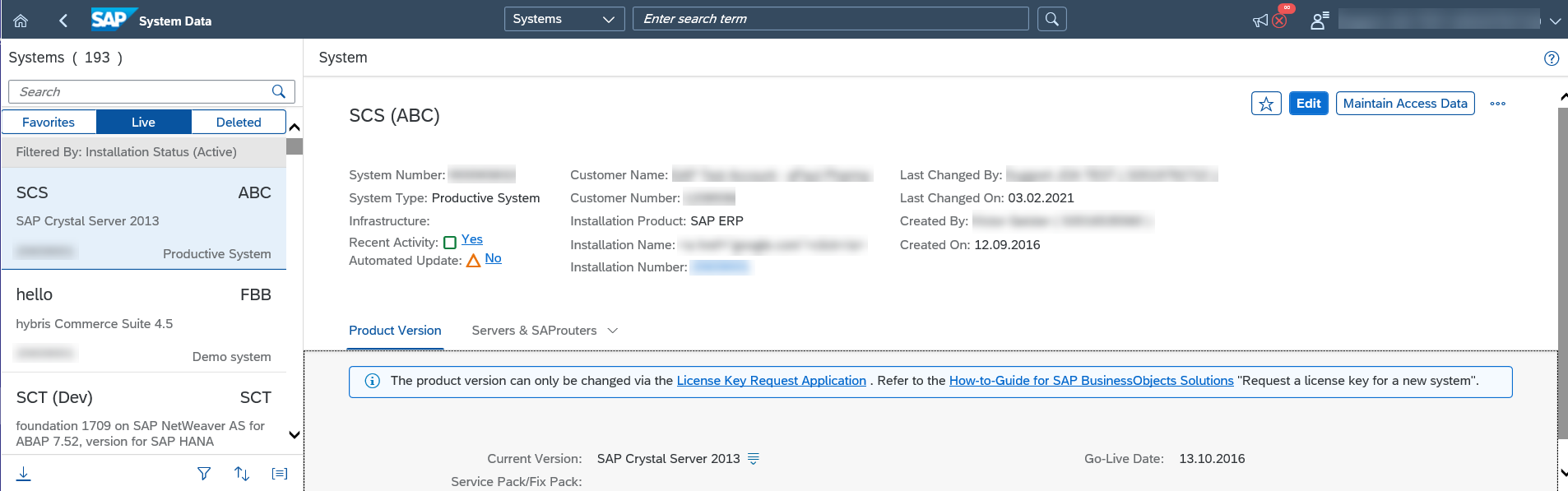Click the SCS (ABC) system title

pos(394,116)
